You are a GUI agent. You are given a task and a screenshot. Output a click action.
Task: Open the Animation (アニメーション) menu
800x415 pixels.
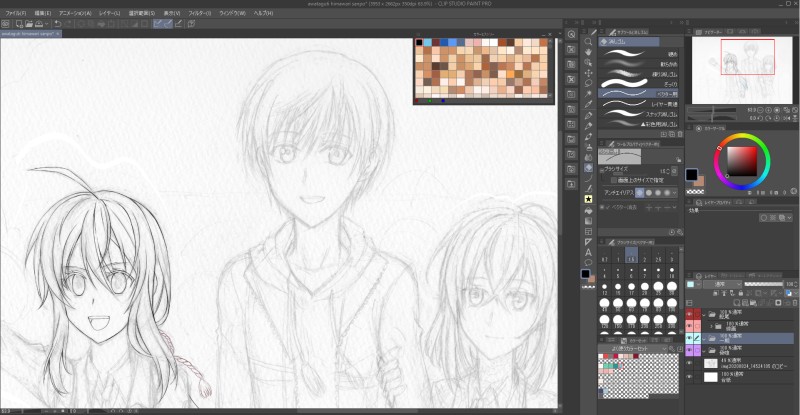(x=75, y=13)
